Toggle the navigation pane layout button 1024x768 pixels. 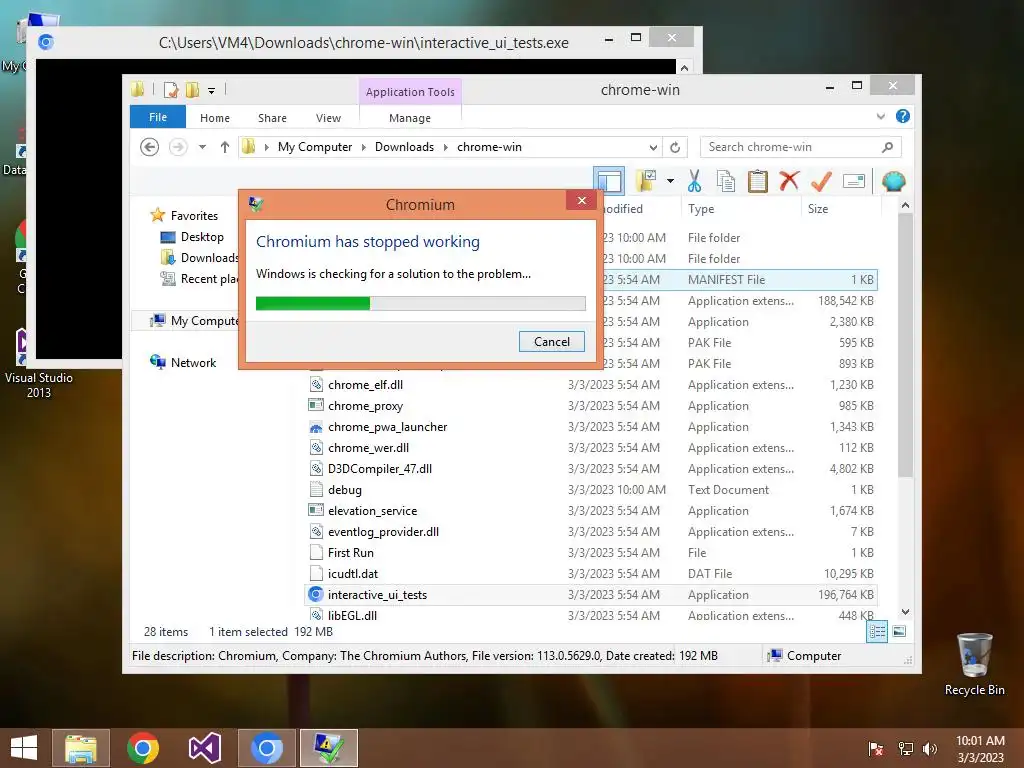point(609,181)
